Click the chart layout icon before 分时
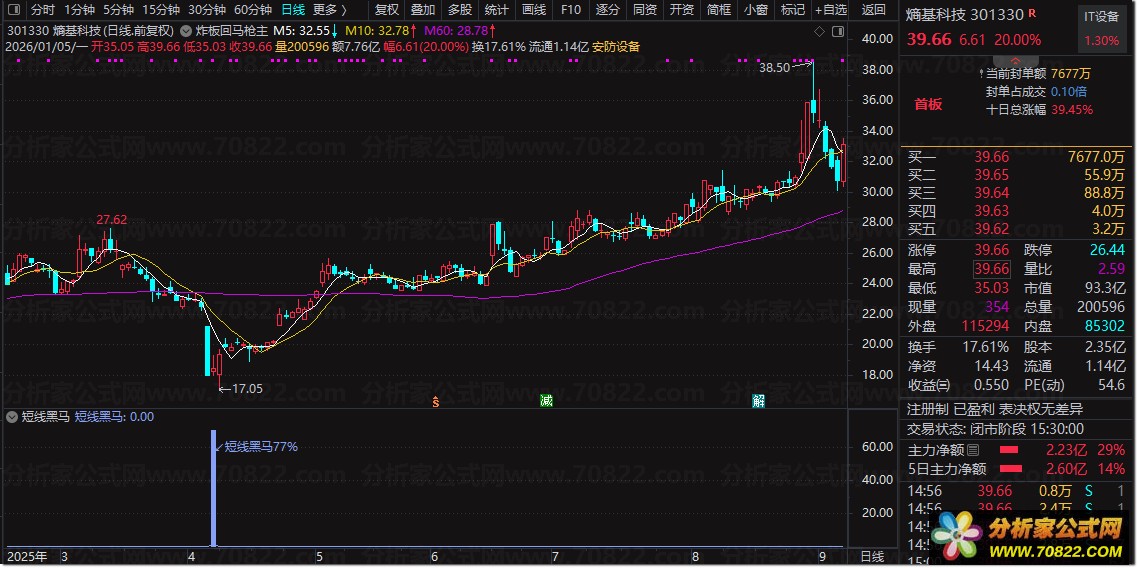This screenshot has height=568, width=1139. (x=12, y=10)
